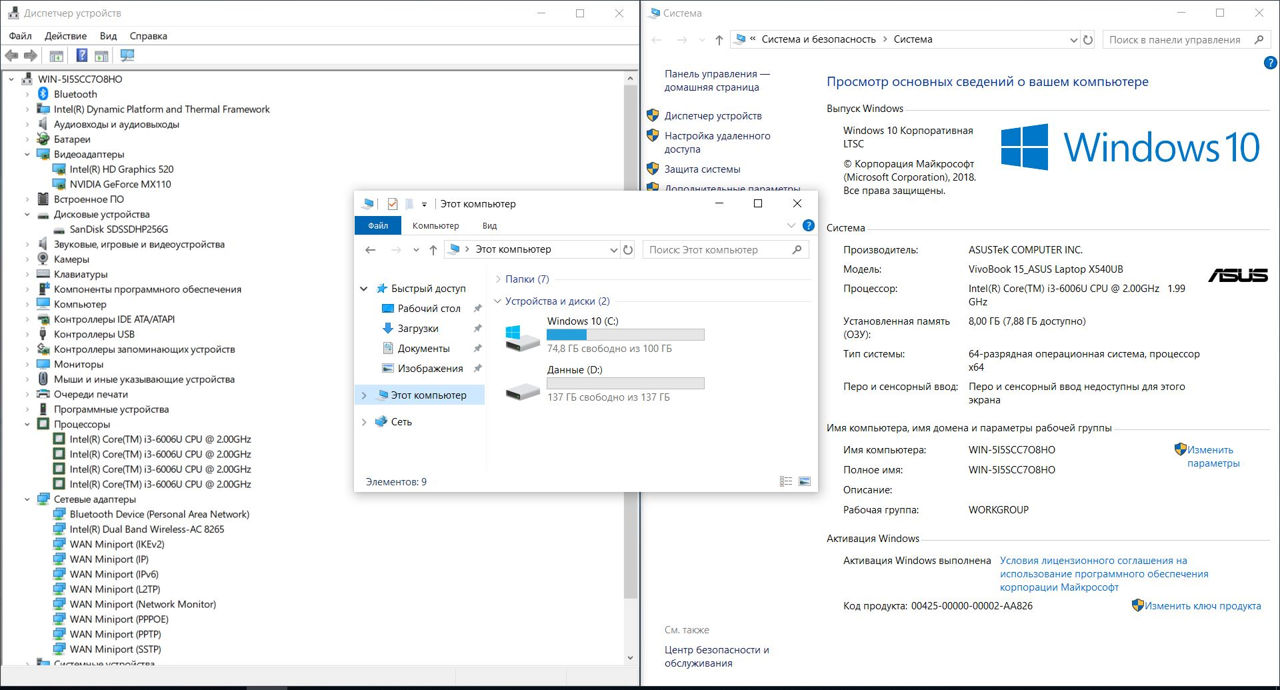The height and width of the screenshot is (690, 1280).
Task: Click the Properties checkmark icon in Explorer title bar
Action: pos(392,204)
